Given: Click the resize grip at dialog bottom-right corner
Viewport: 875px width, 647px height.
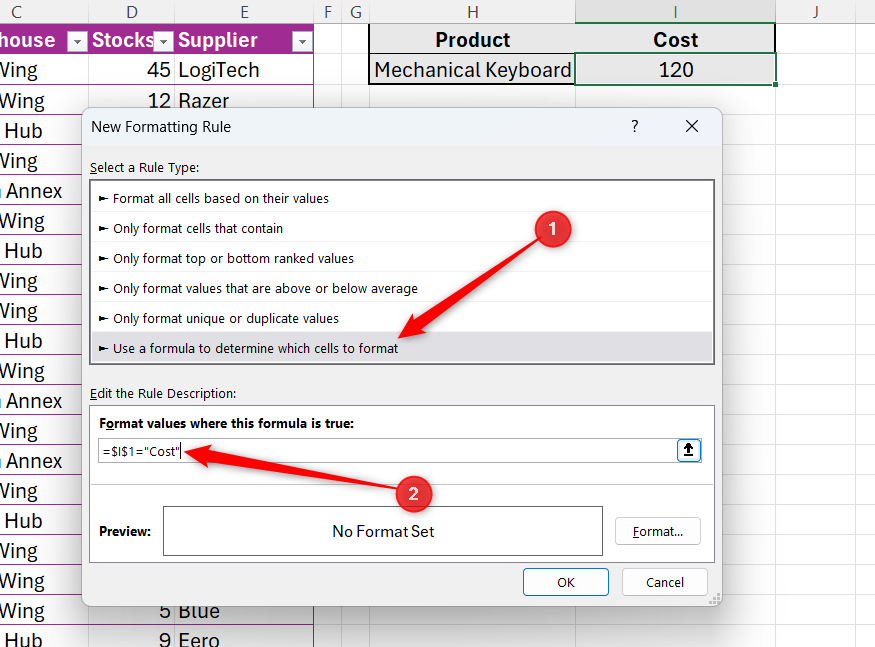Looking at the screenshot, I should (714, 598).
